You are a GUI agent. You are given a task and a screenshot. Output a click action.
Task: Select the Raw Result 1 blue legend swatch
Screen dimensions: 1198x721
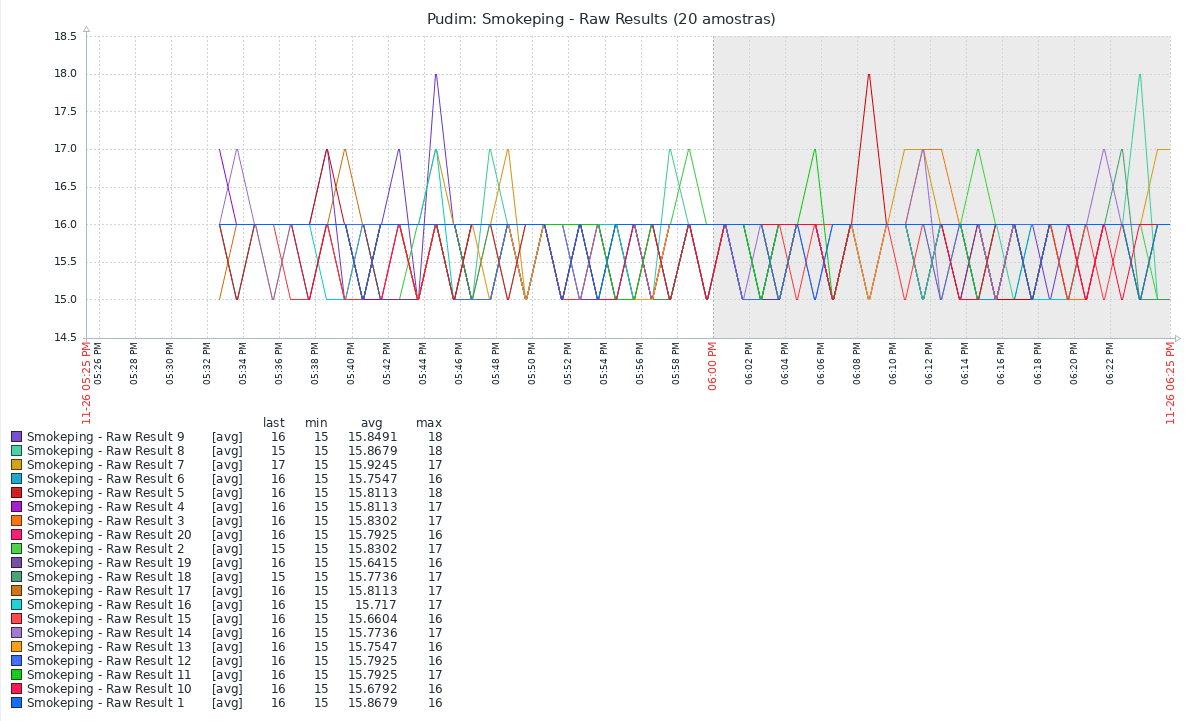16,703
